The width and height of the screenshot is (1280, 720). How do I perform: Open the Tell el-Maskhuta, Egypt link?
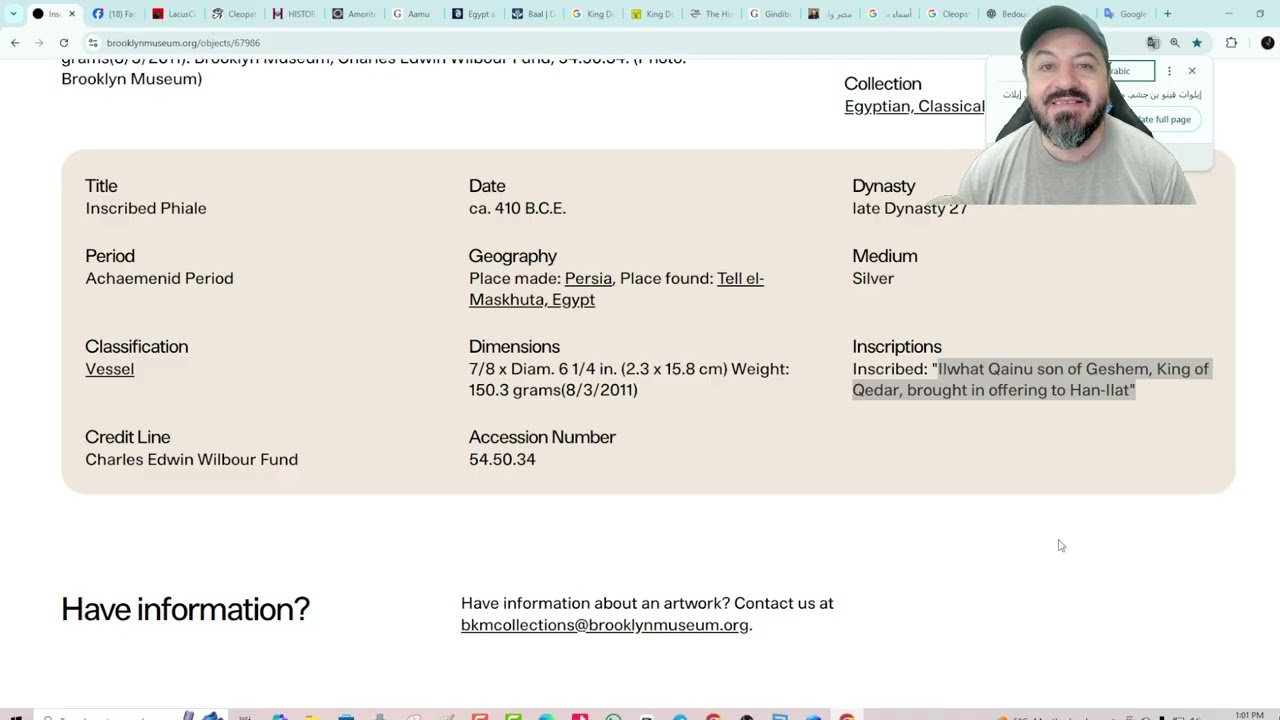(x=616, y=289)
